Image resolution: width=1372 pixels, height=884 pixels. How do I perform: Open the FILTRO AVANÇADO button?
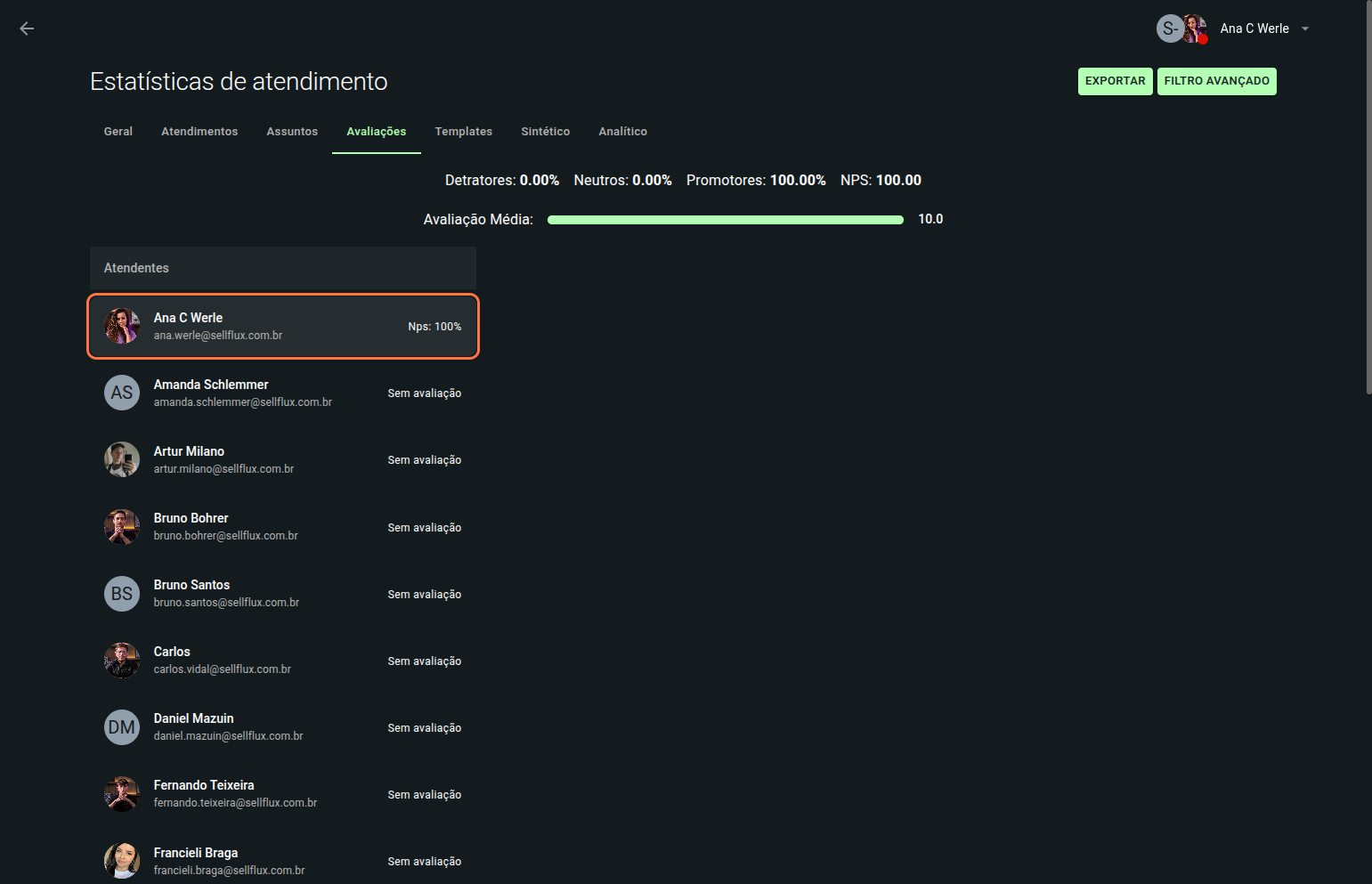[1216, 81]
